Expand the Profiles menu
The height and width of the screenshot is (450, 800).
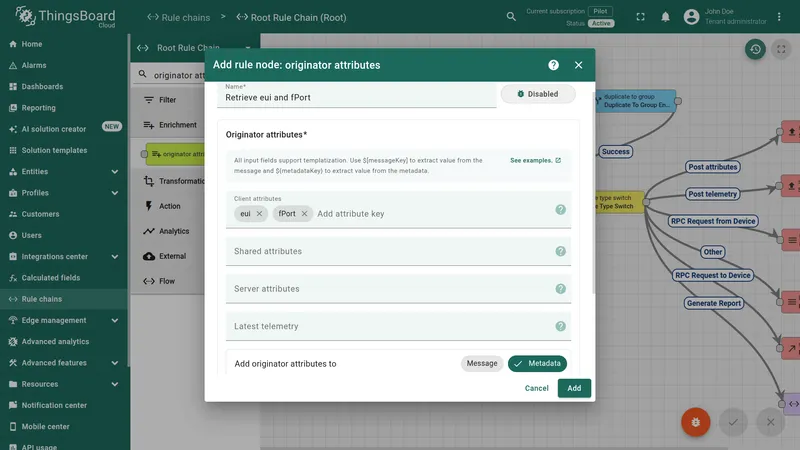coord(64,193)
